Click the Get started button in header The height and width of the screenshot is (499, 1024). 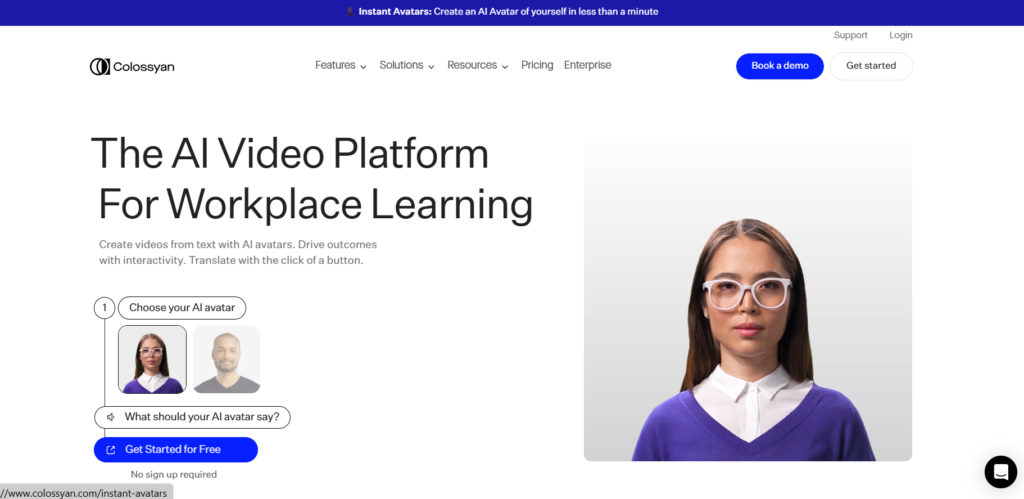(x=871, y=66)
